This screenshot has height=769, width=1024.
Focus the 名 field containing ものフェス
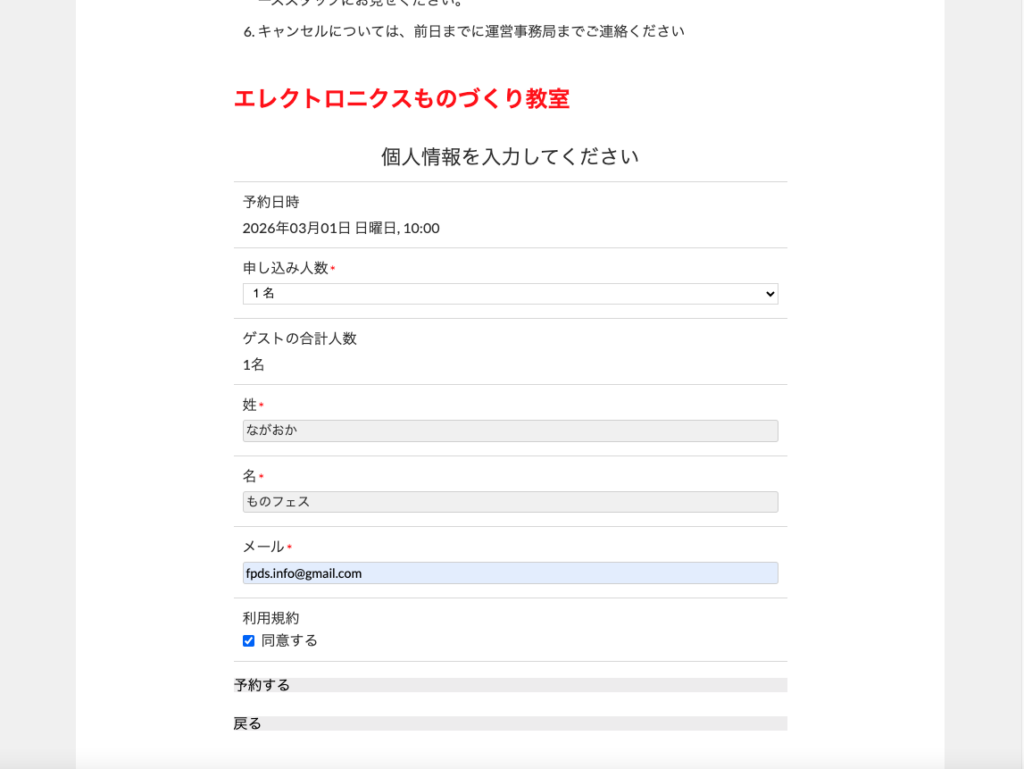(x=509, y=502)
